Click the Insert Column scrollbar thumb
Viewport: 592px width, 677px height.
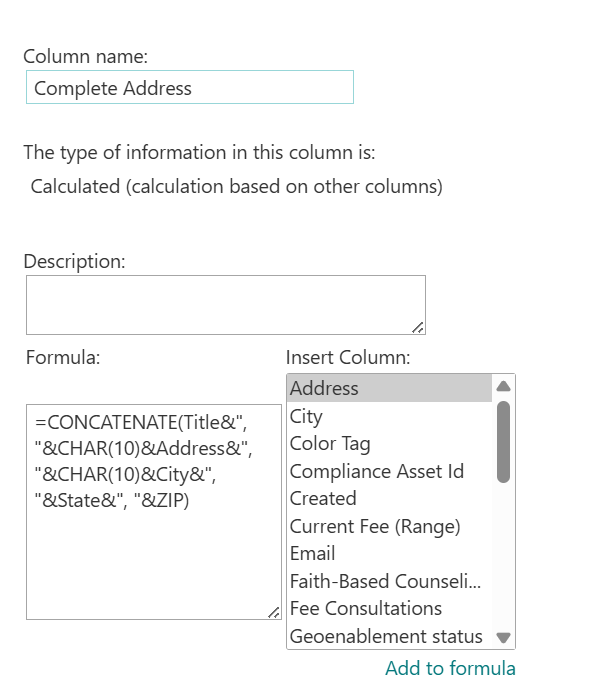point(503,442)
